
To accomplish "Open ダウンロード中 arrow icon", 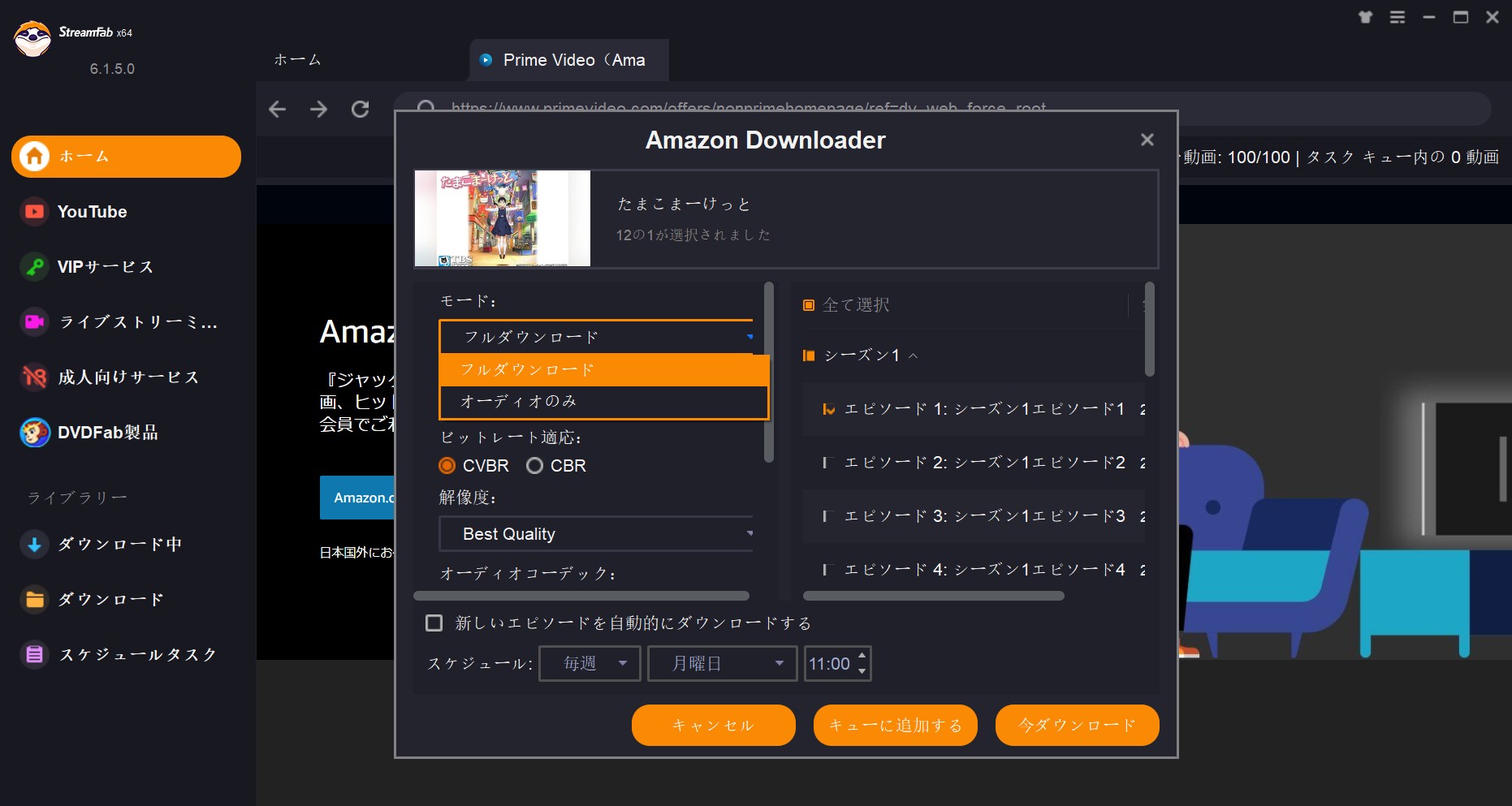I will coord(34,545).
